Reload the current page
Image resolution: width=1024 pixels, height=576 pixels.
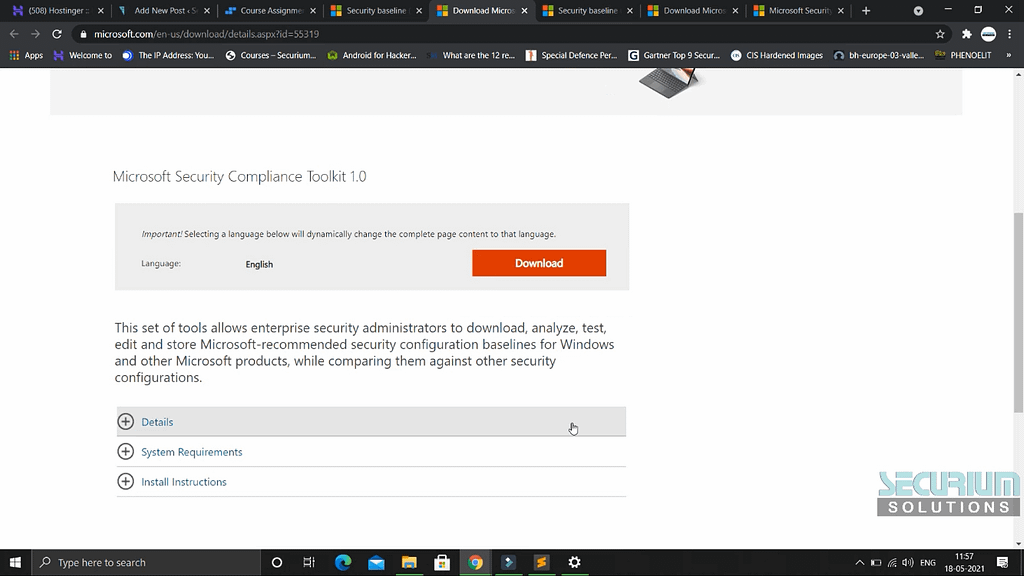[x=57, y=34]
